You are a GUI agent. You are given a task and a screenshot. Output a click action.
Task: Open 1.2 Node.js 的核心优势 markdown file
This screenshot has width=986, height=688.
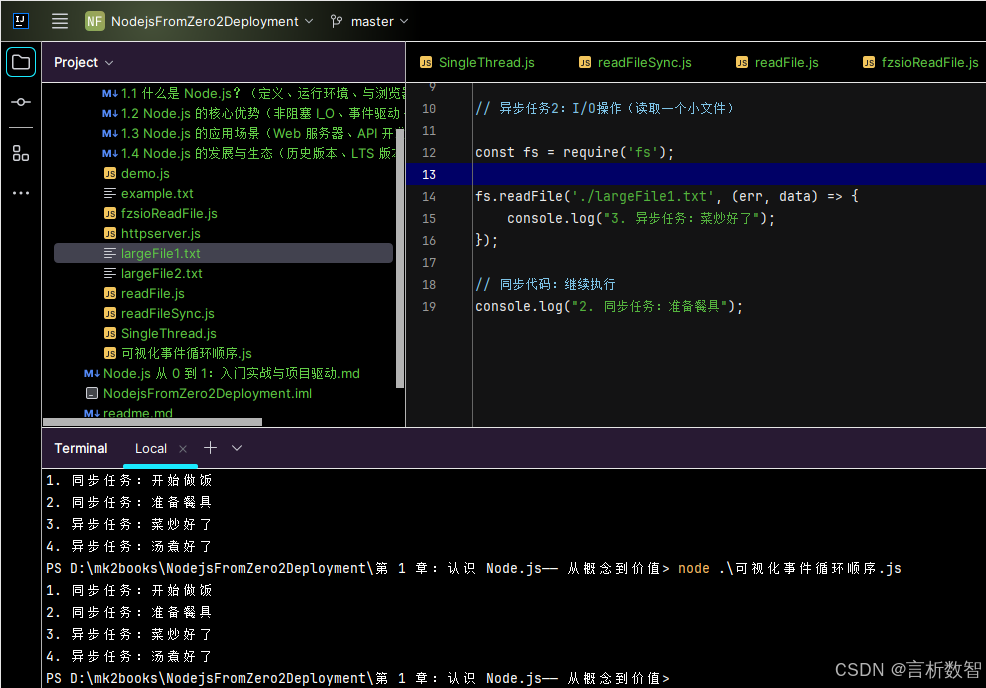(x=253, y=114)
